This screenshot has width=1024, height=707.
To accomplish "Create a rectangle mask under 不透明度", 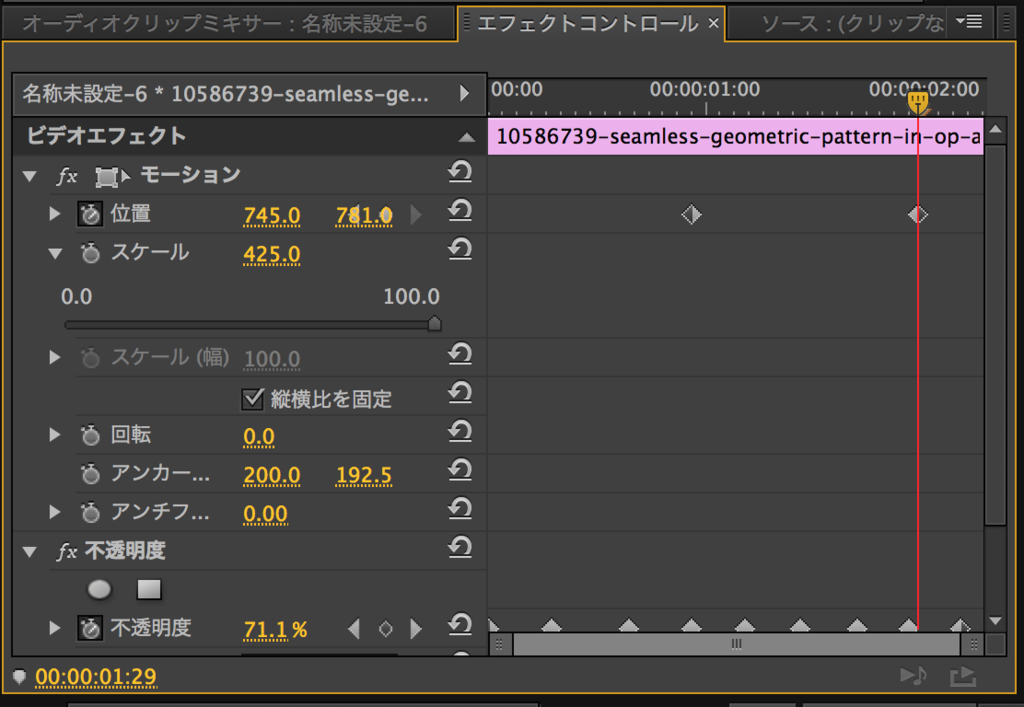I will 149,589.
